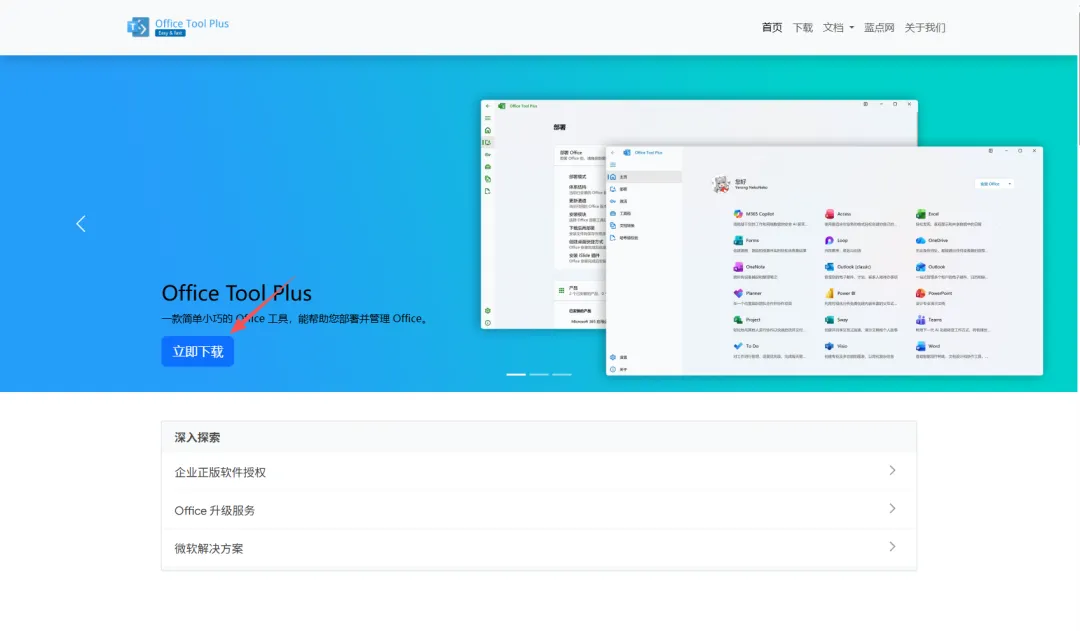Click the OneNote icon in slide screenshot

click(738, 267)
